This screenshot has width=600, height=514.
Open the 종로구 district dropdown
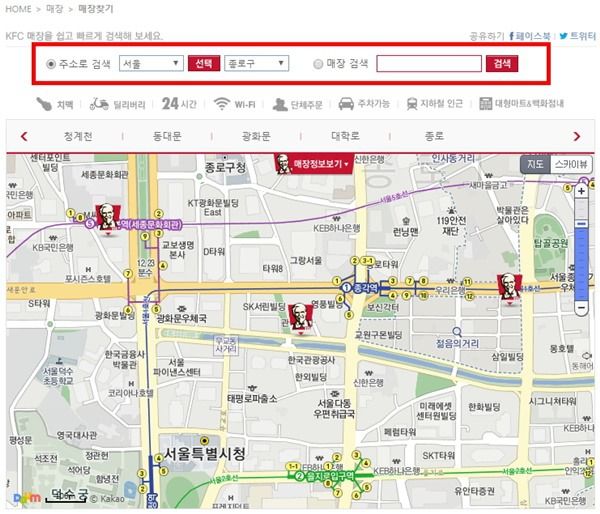256,63
